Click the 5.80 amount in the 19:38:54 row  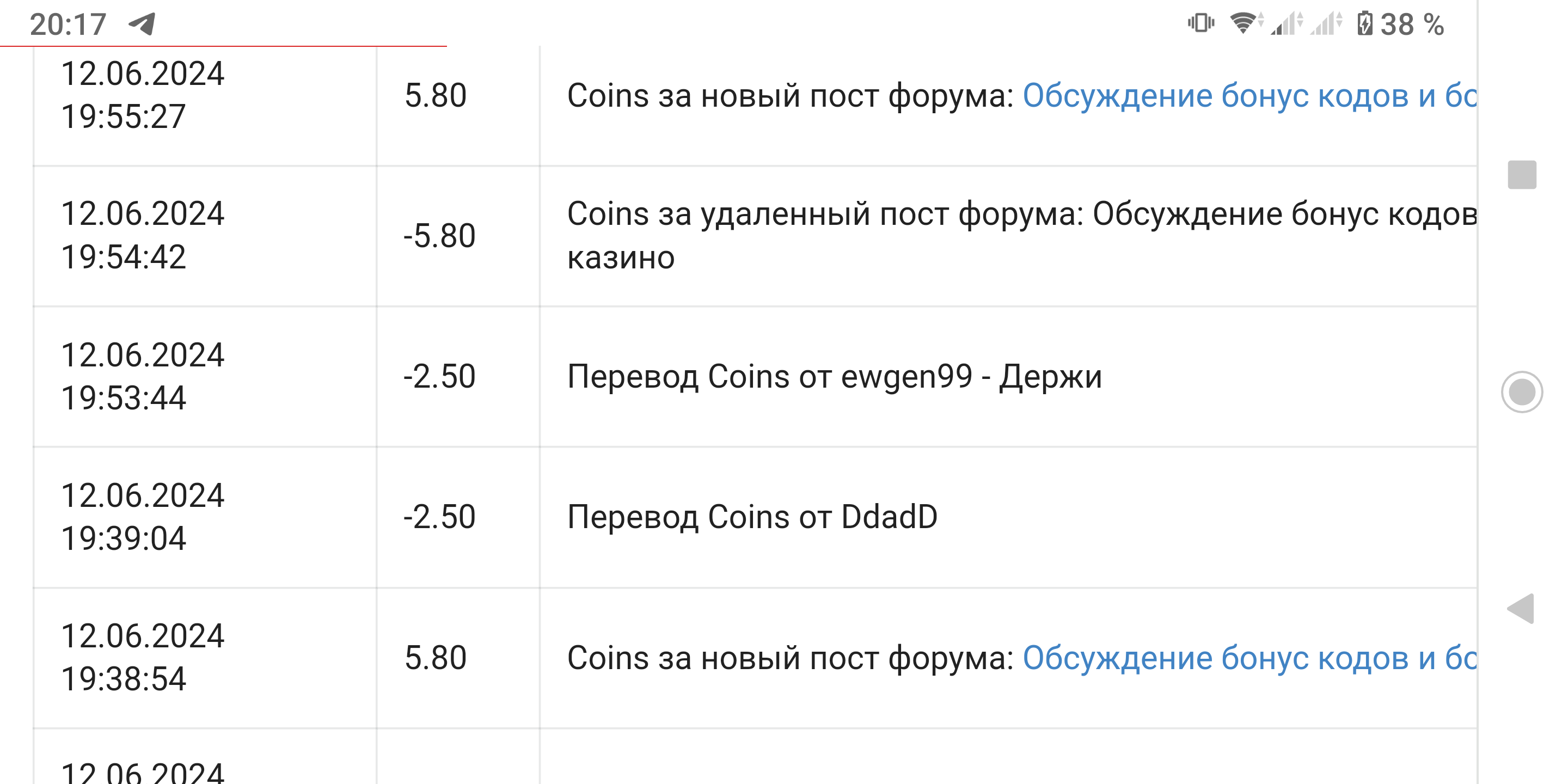tap(436, 658)
